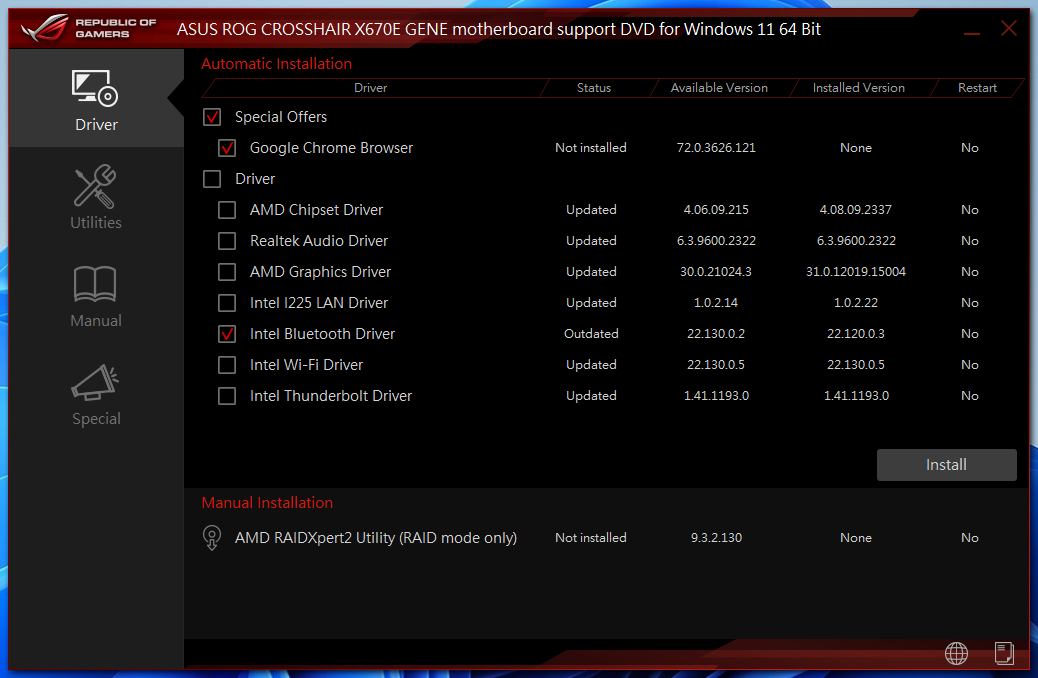Uncheck the Intel Bluetooth Driver checkbox

click(227, 334)
